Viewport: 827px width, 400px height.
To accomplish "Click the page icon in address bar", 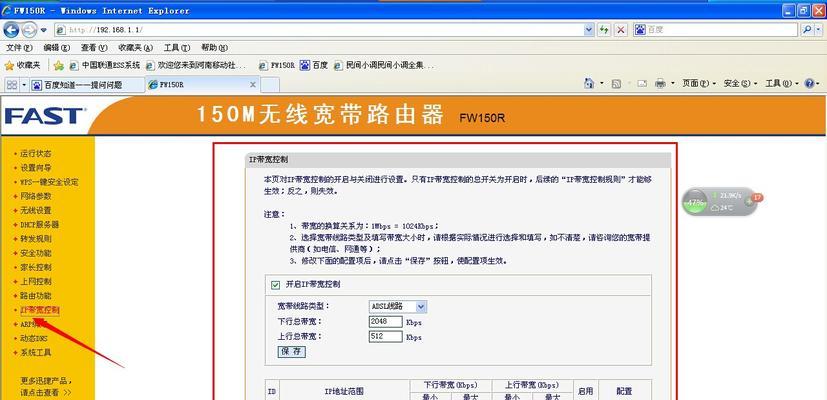I will (61, 30).
